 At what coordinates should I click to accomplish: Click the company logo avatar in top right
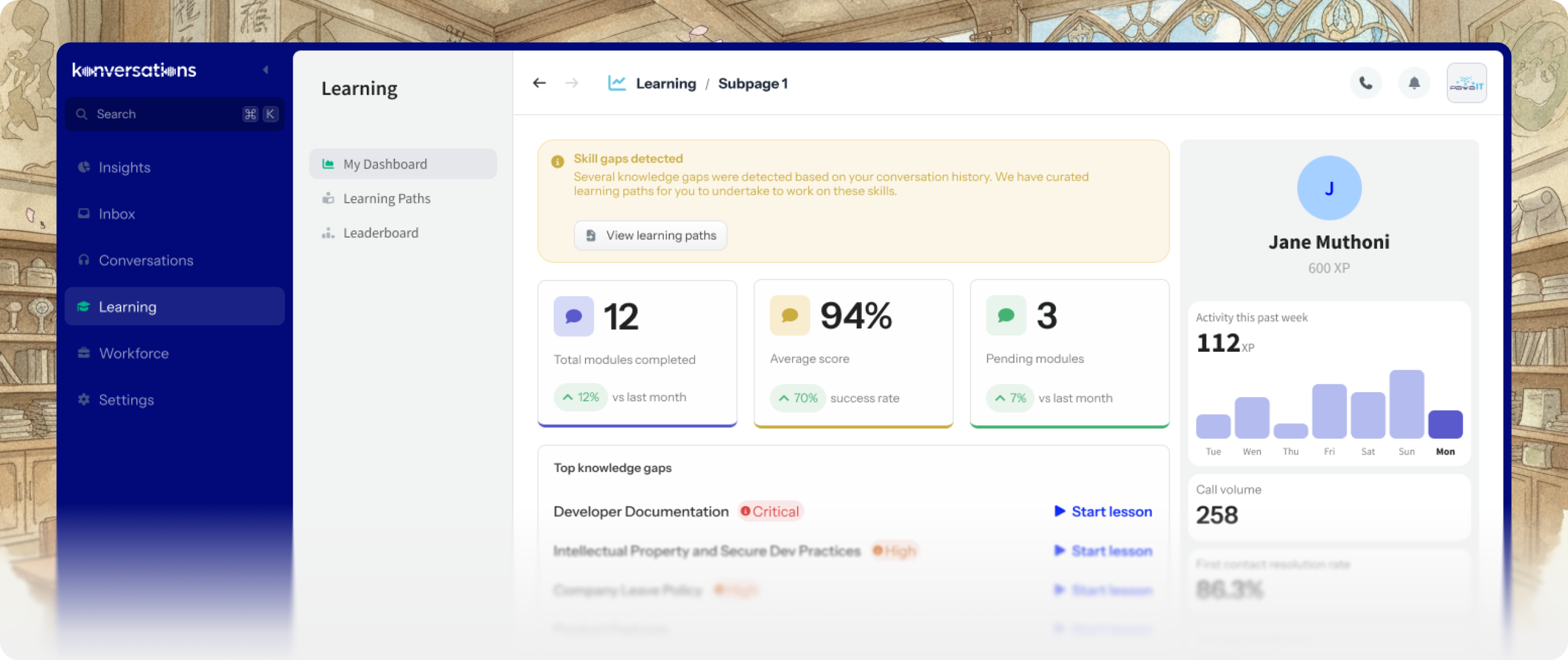1466,83
